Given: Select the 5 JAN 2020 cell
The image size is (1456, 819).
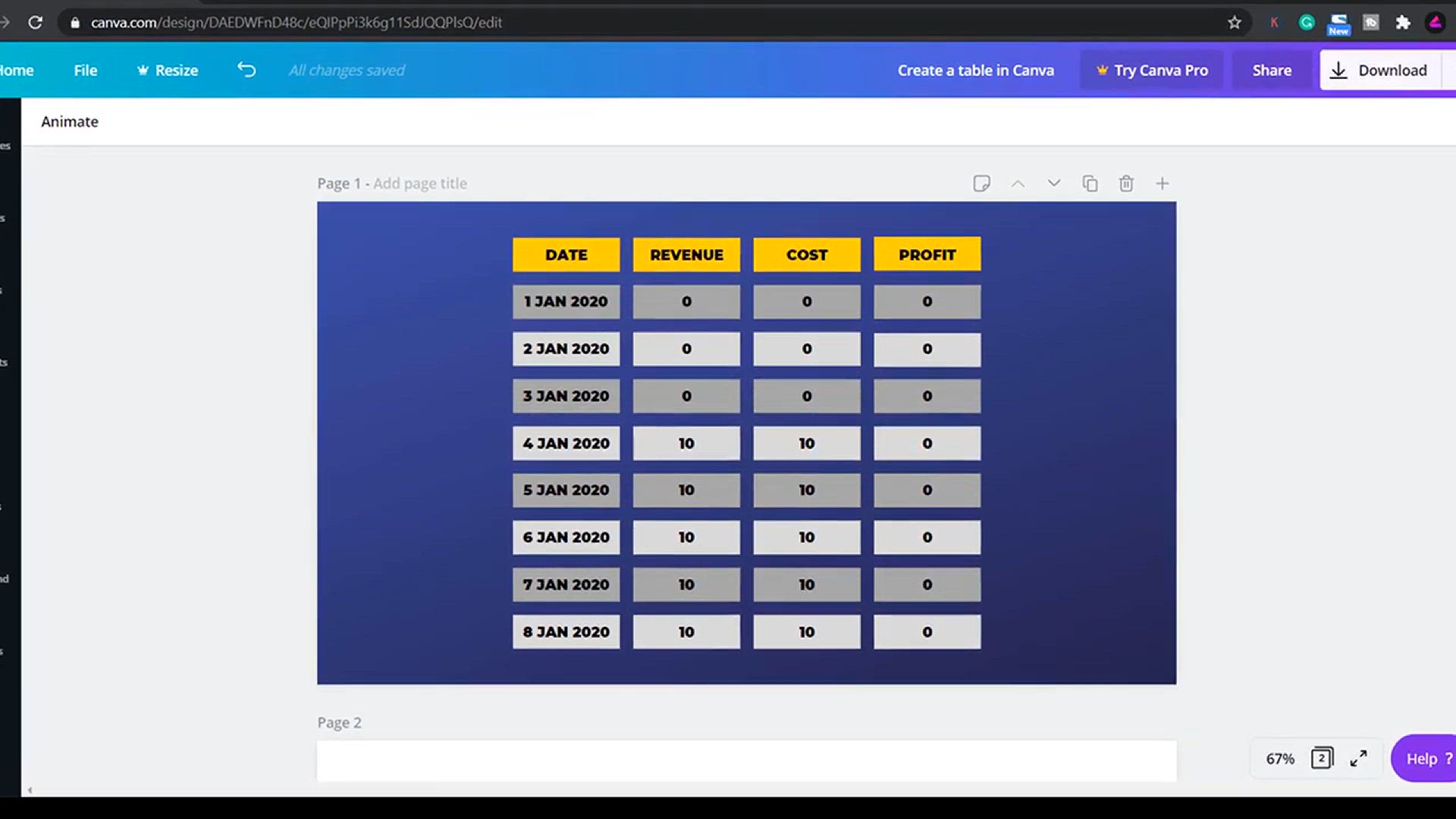Looking at the screenshot, I should [566, 490].
